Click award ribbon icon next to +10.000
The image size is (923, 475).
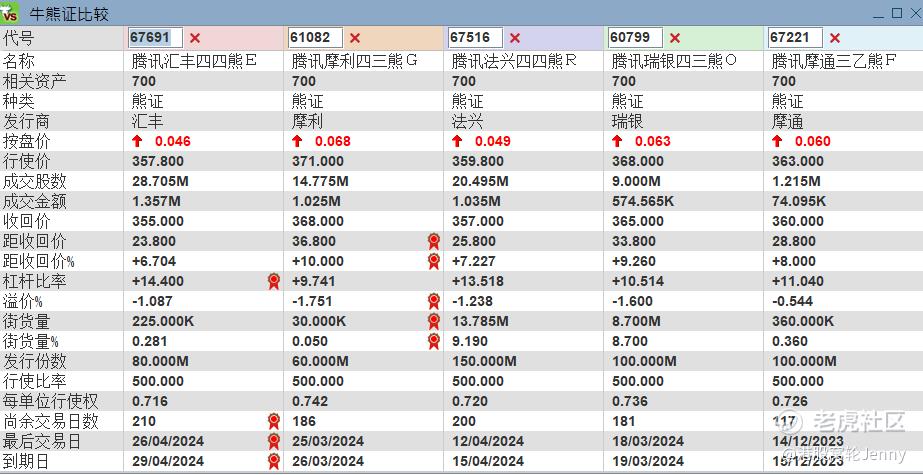coord(434,261)
